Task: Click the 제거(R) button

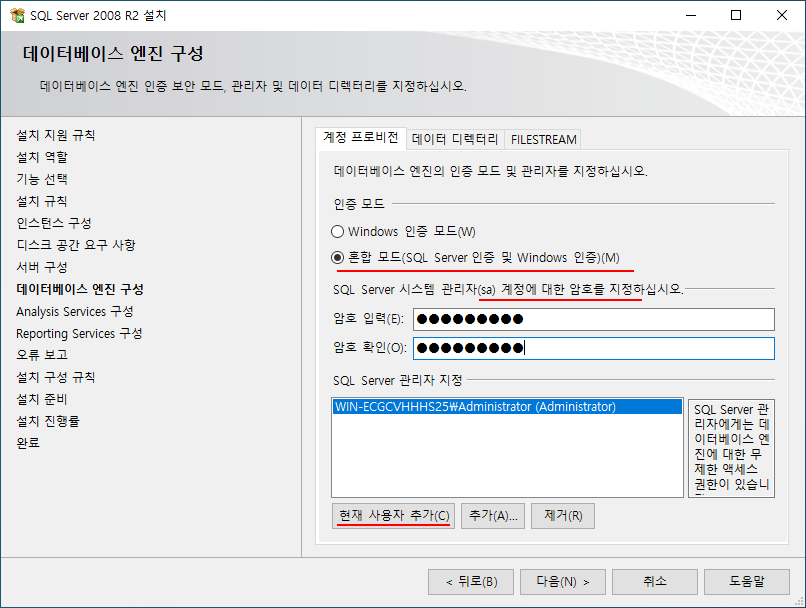Action: (x=563, y=515)
